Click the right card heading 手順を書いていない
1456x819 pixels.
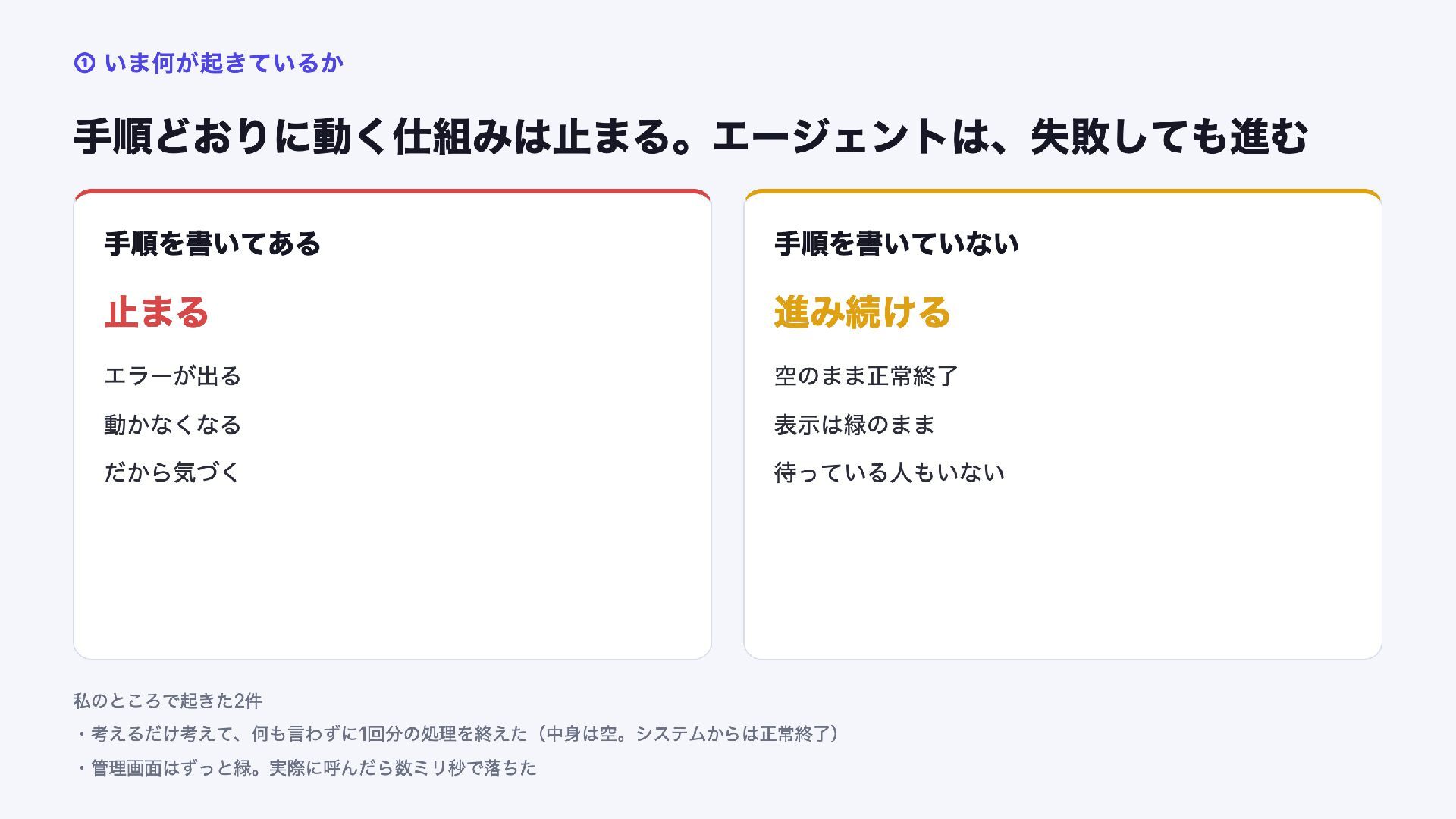[x=896, y=243]
